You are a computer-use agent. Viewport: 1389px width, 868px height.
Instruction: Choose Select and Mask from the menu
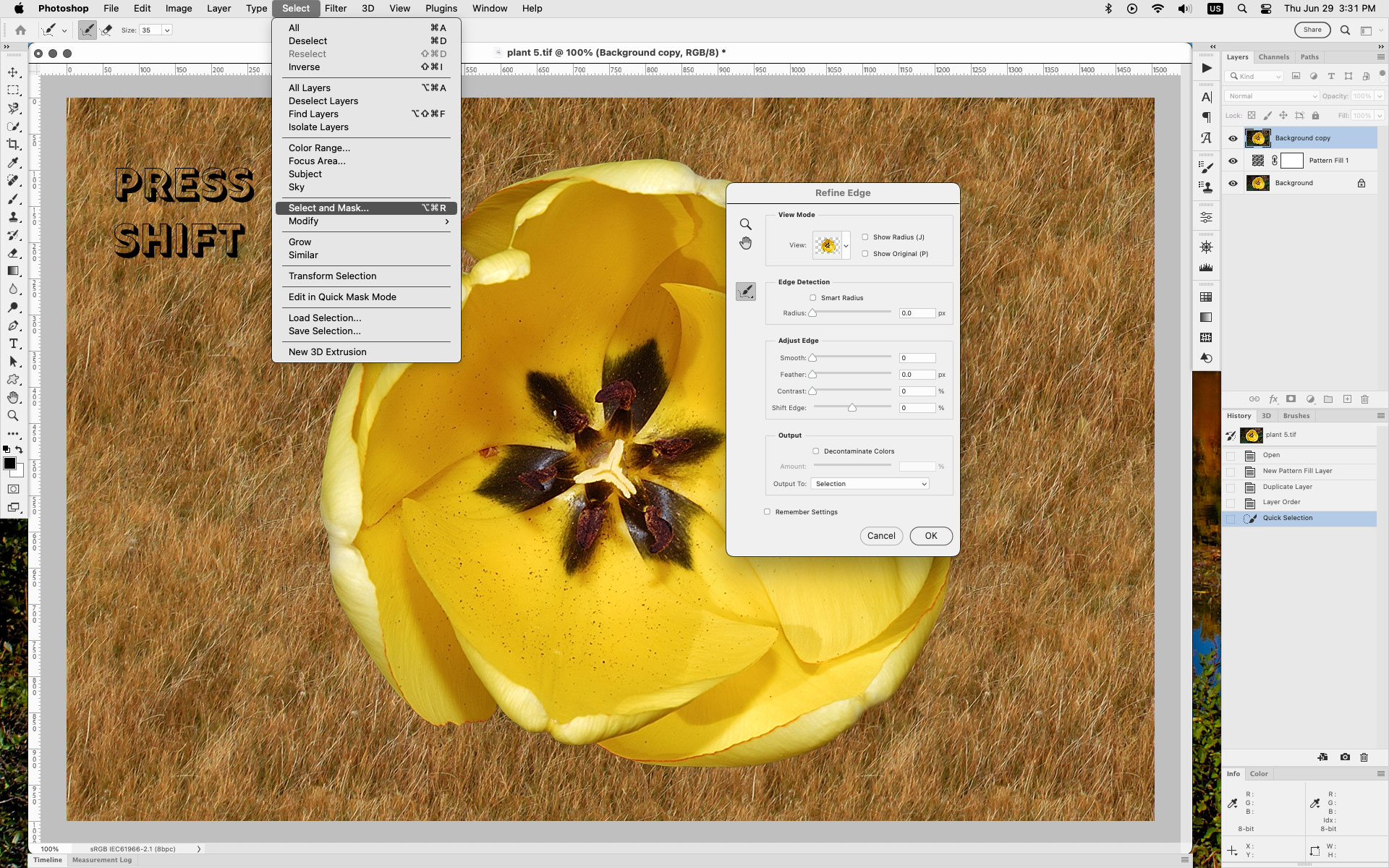(328, 208)
